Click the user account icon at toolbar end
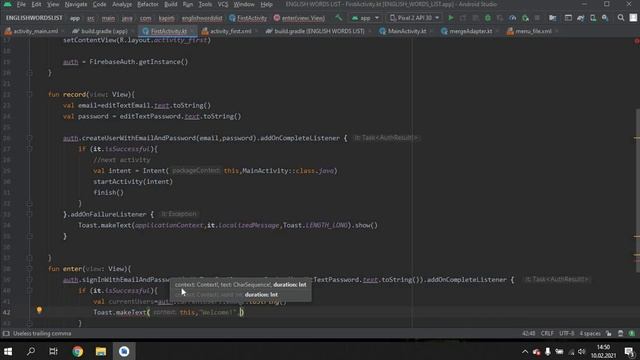This screenshot has width=640, height=360. tap(633, 18)
